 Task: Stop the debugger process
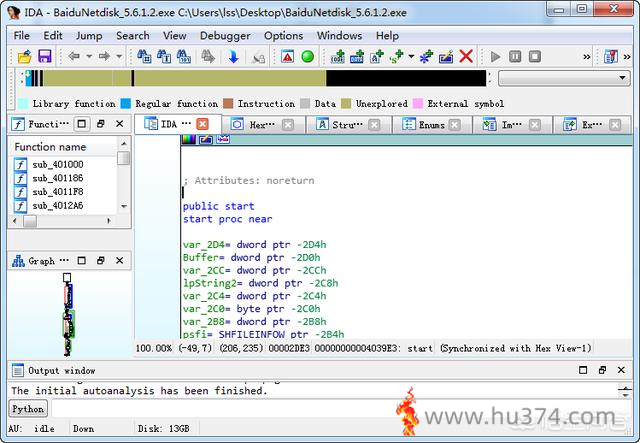click(535, 56)
